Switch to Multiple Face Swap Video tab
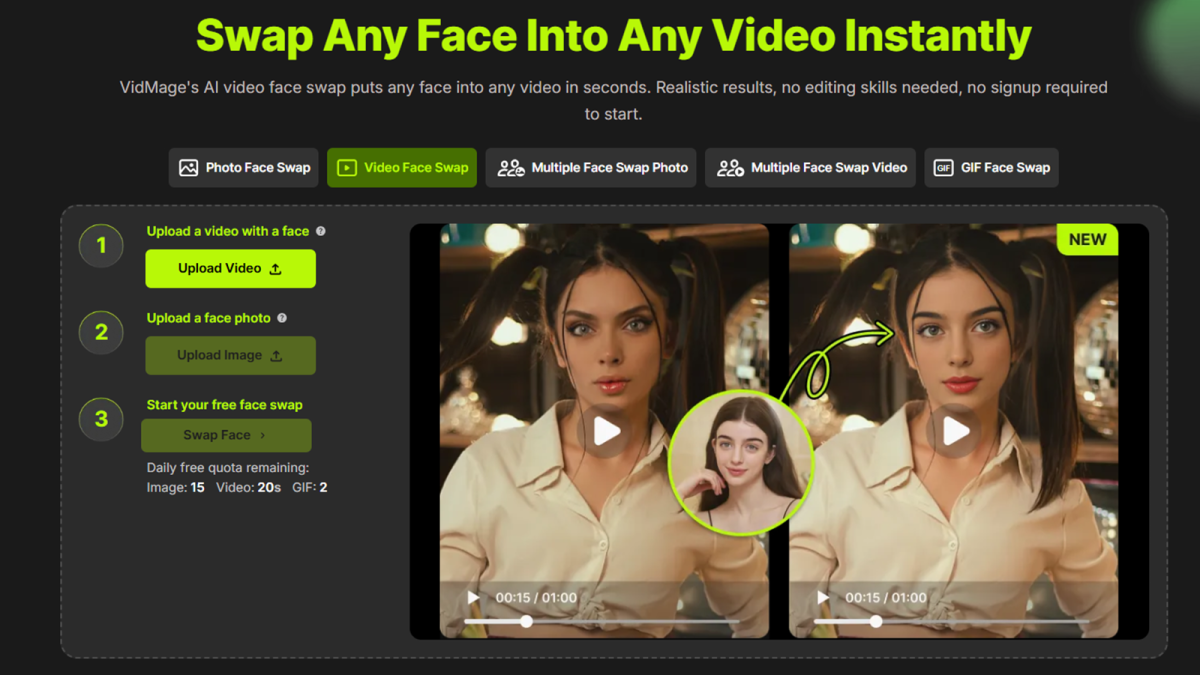1200x675 pixels. point(811,168)
